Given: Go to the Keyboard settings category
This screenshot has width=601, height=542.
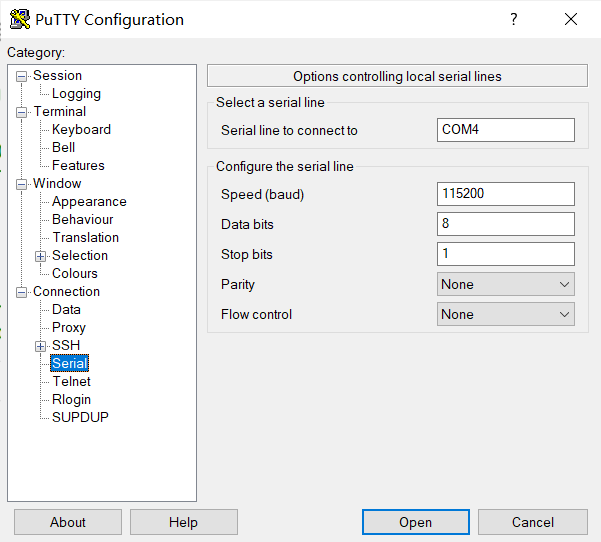Looking at the screenshot, I should point(81,130).
